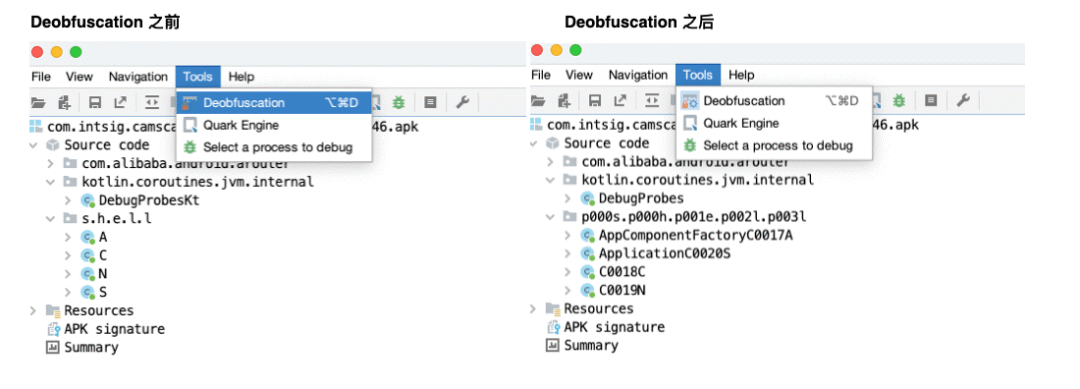Image resolution: width=1080 pixels, height=389 pixels.
Task: Select Summary entry in left '之前' window
Action: point(91,348)
